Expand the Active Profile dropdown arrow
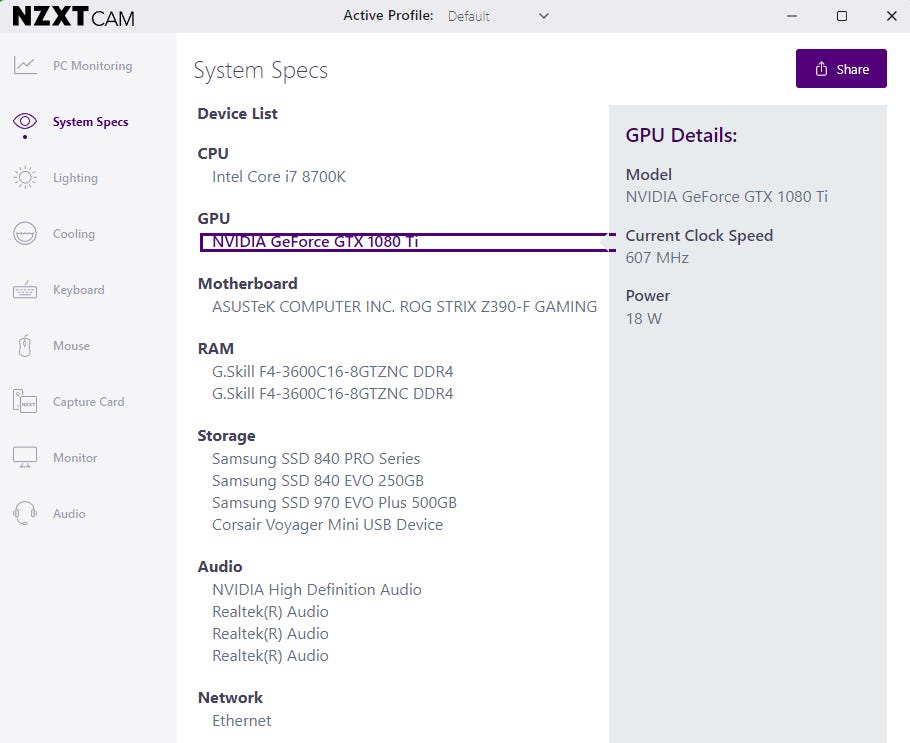 [544, 16]
